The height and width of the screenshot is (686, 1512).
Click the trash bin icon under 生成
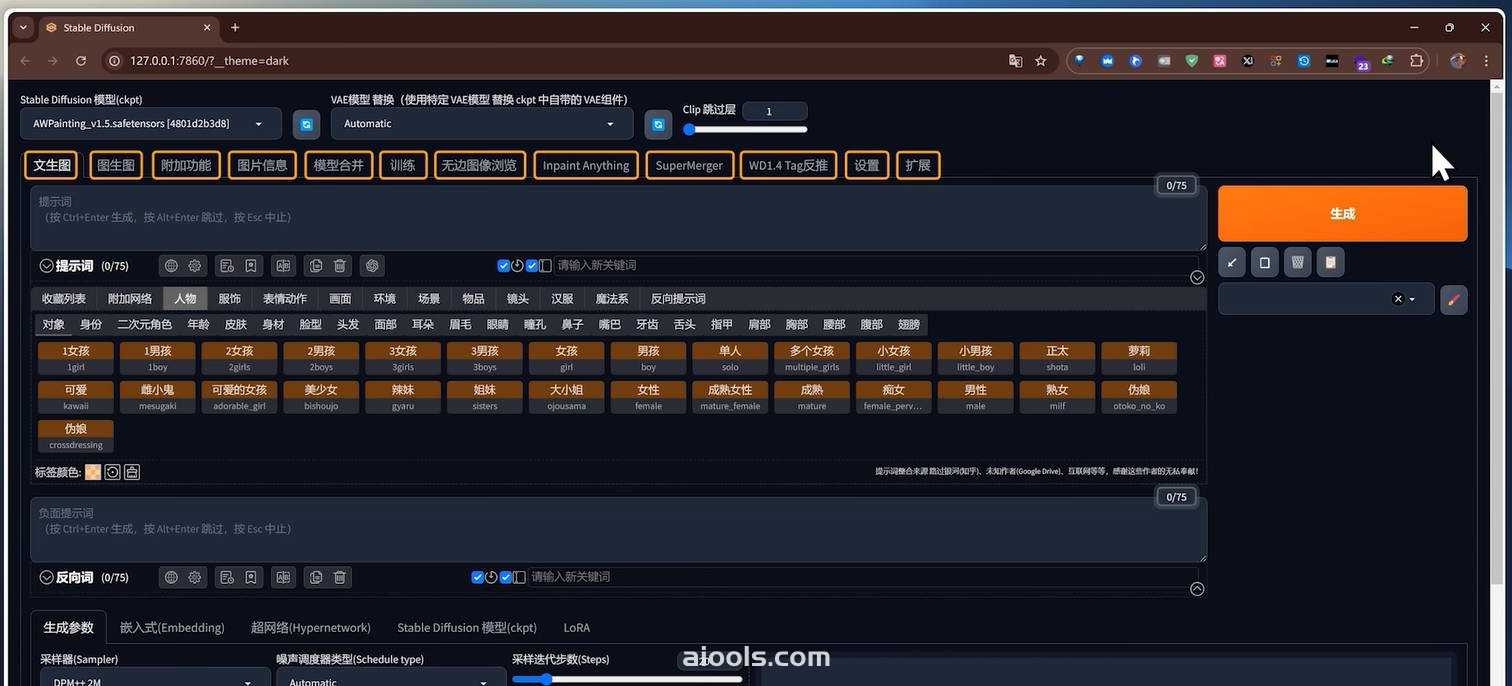(x=1297, y=263)
